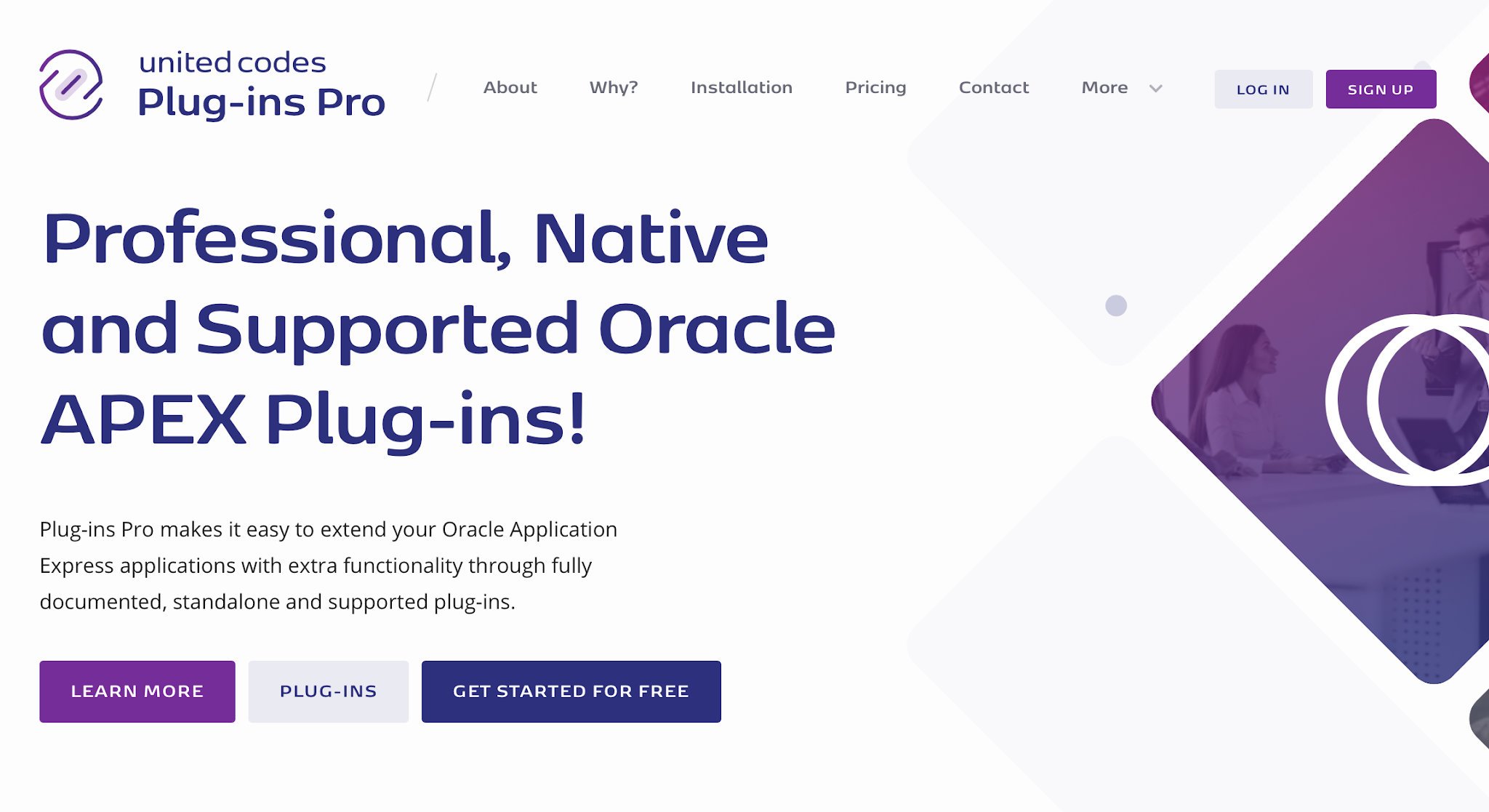Expand the chevron next to More

pos(1155,89)
